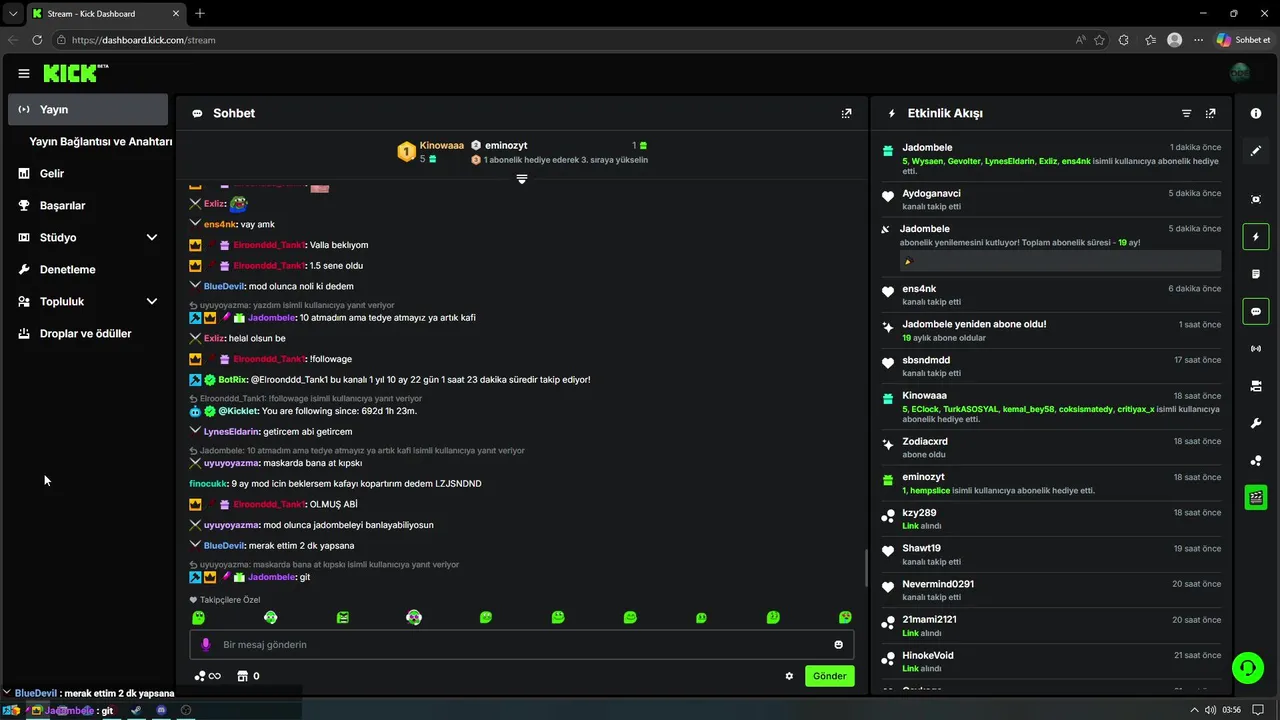Click the @Kicklet username in chat
This screenshot has width=1280, height=720.
pyautogui.click(x=238, y=411)
